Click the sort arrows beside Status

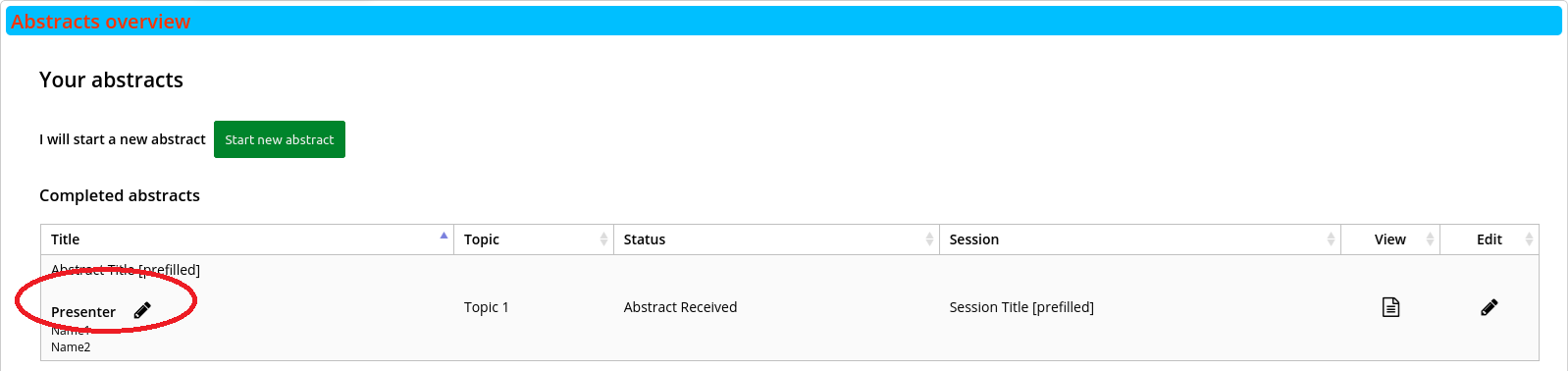(929, 239)
